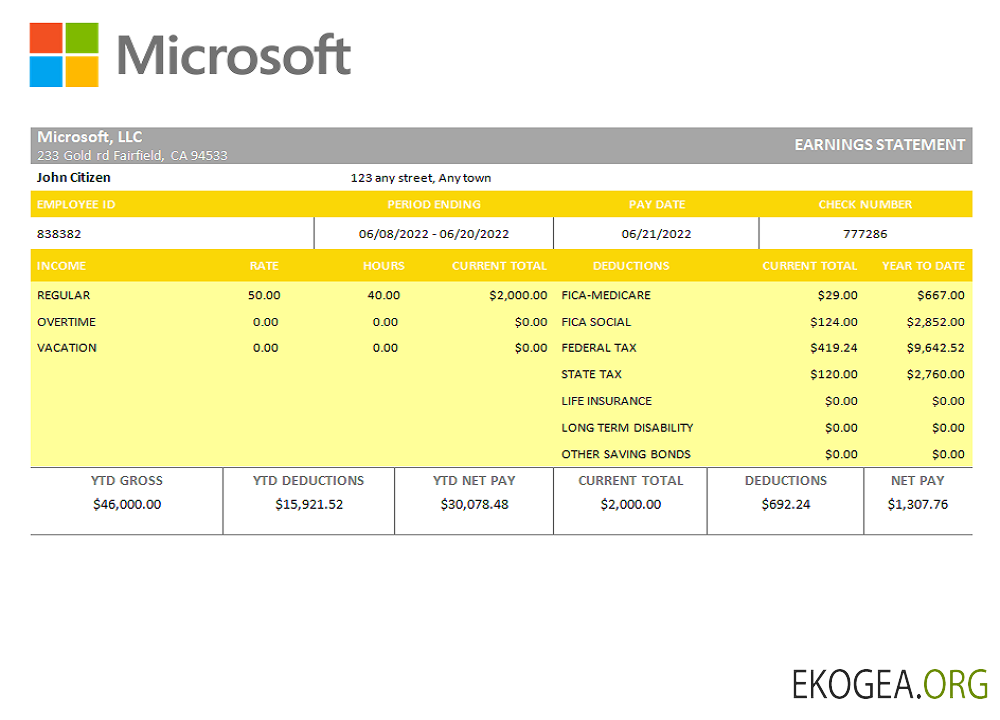This screenshot has width=1000, height=720.
Task: Select the YTD GROSS amount $46,000.00
Action: pyautogui.click(x=127, y=505)
